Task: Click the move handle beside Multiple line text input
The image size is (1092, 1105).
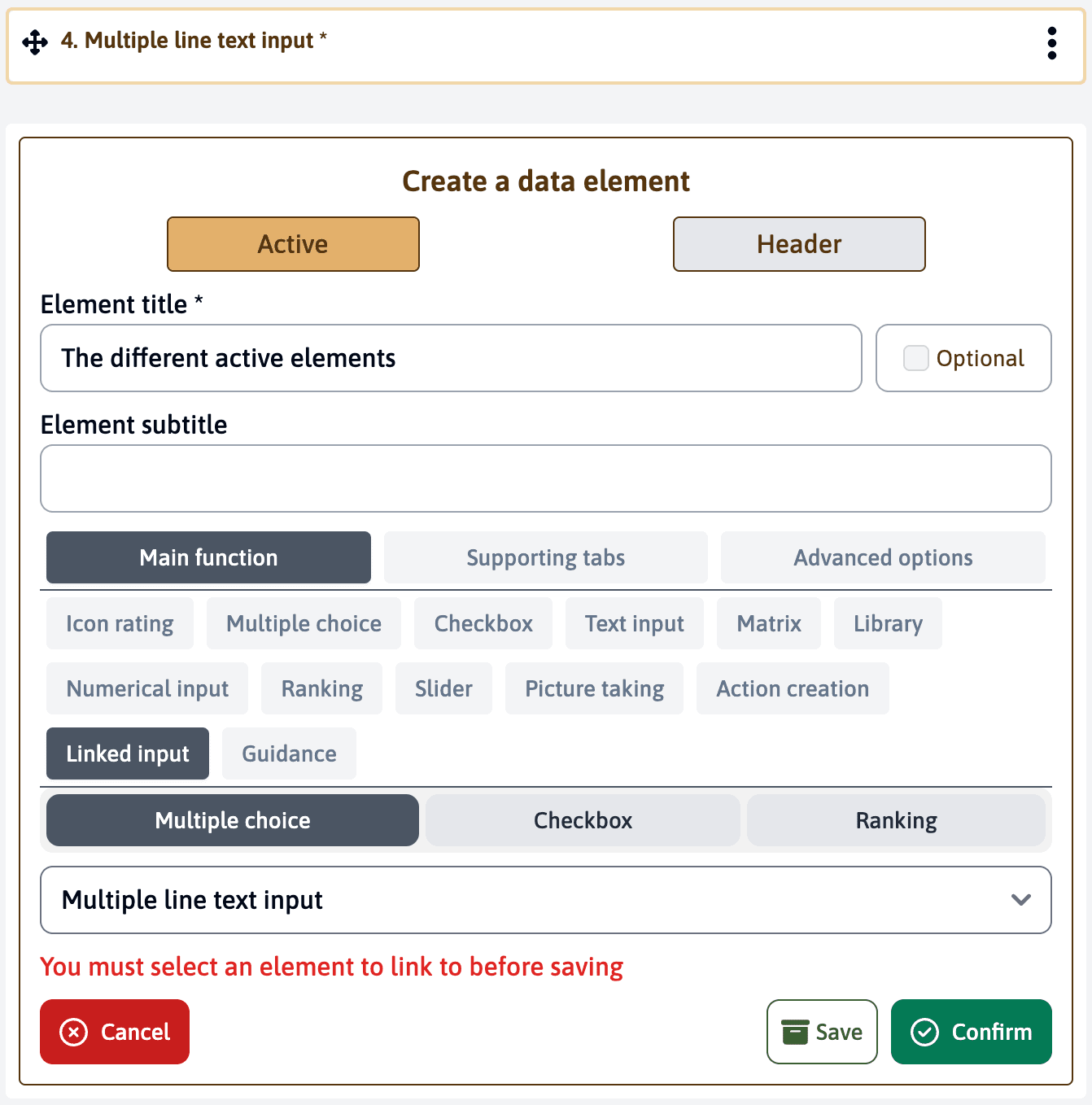Action: tap(33, 41)
